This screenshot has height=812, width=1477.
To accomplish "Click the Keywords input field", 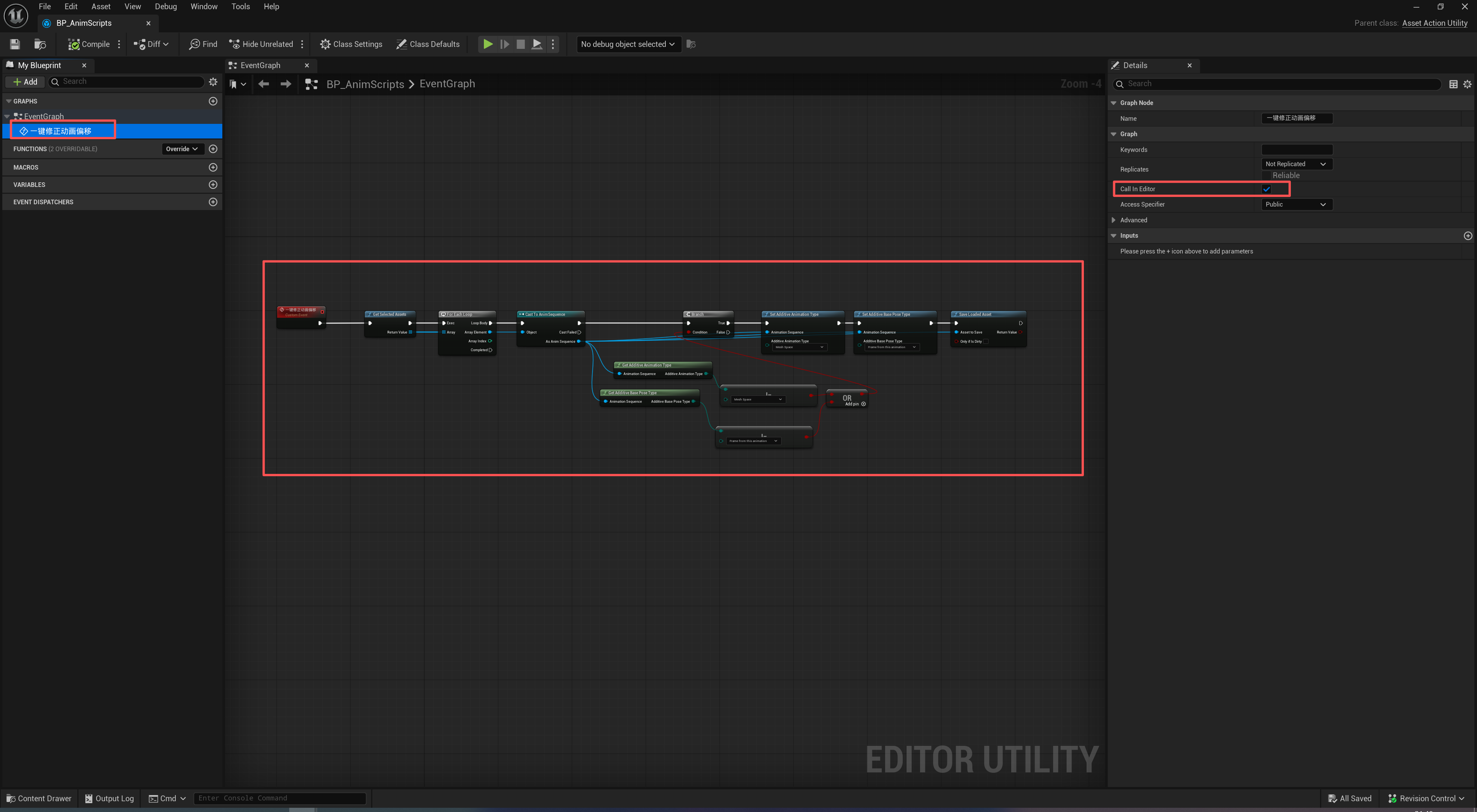I will (x=1296, y=150).
